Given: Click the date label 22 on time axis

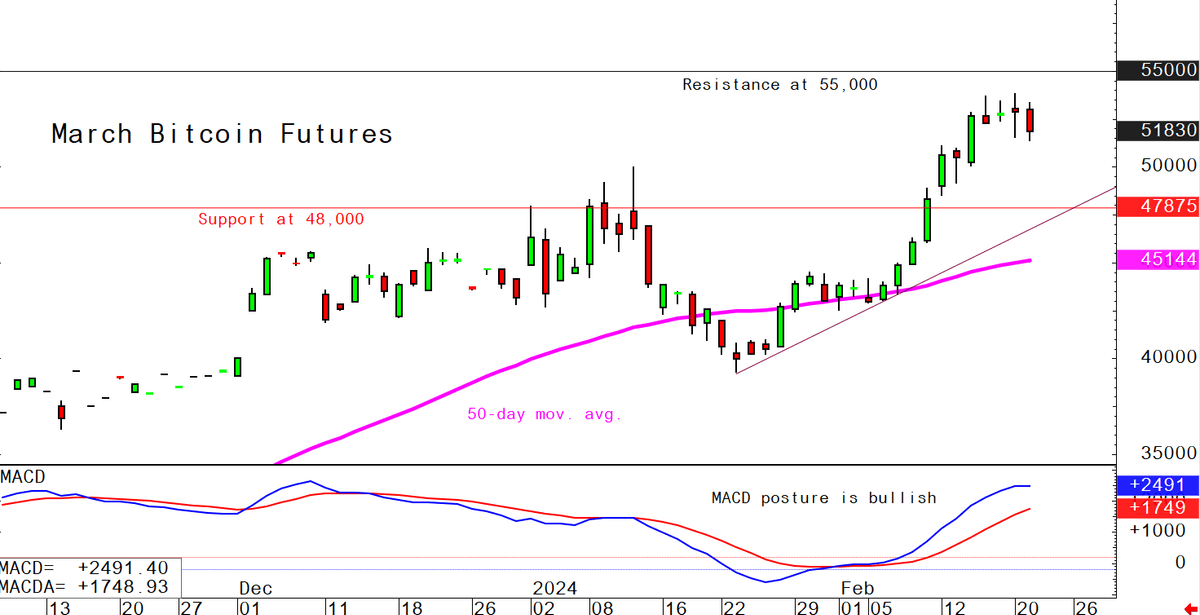Looking at the screenshot, I should (734, 606).
